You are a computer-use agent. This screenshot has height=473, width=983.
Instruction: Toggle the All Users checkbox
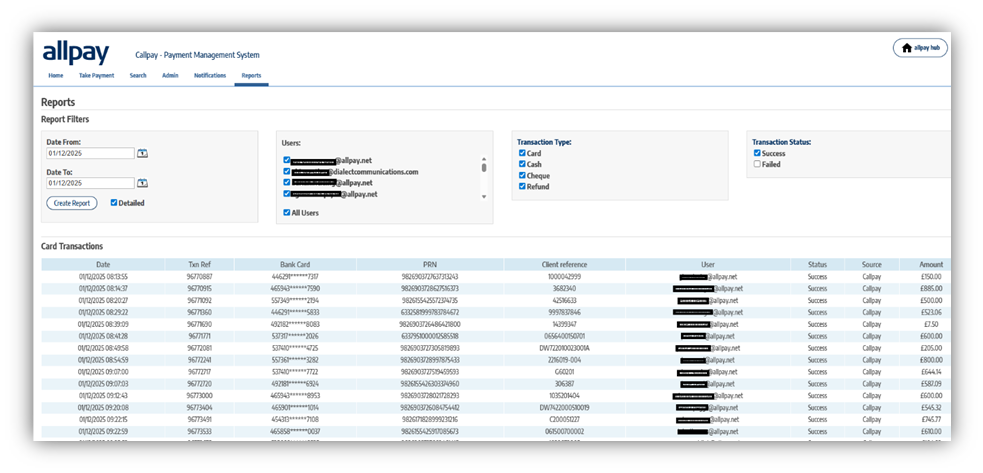click(286, 213)
